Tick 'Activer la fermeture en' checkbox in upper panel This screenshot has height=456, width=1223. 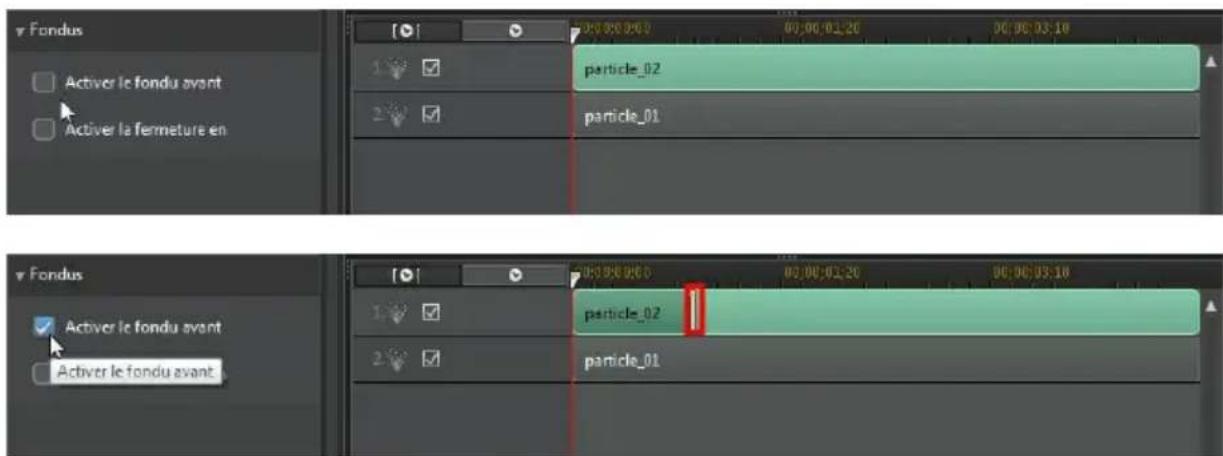43,129
